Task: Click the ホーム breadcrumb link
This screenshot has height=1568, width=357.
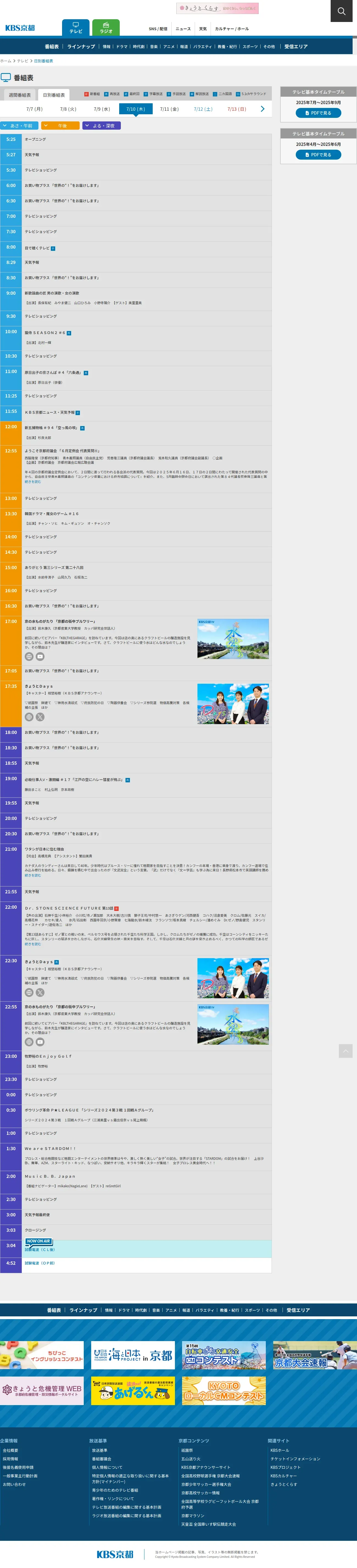Action: pyautogui.click(x=5, y=61)
